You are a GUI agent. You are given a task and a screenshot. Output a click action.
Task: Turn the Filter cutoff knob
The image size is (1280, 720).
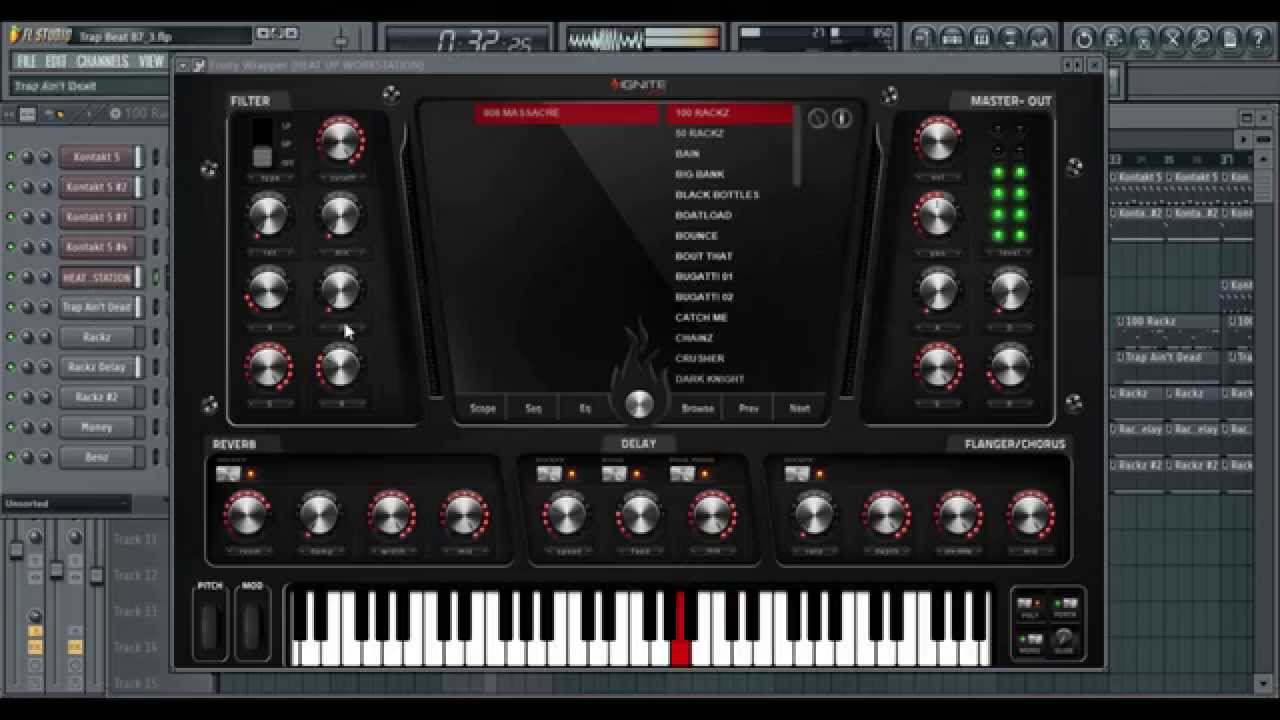tap(340, 140)
